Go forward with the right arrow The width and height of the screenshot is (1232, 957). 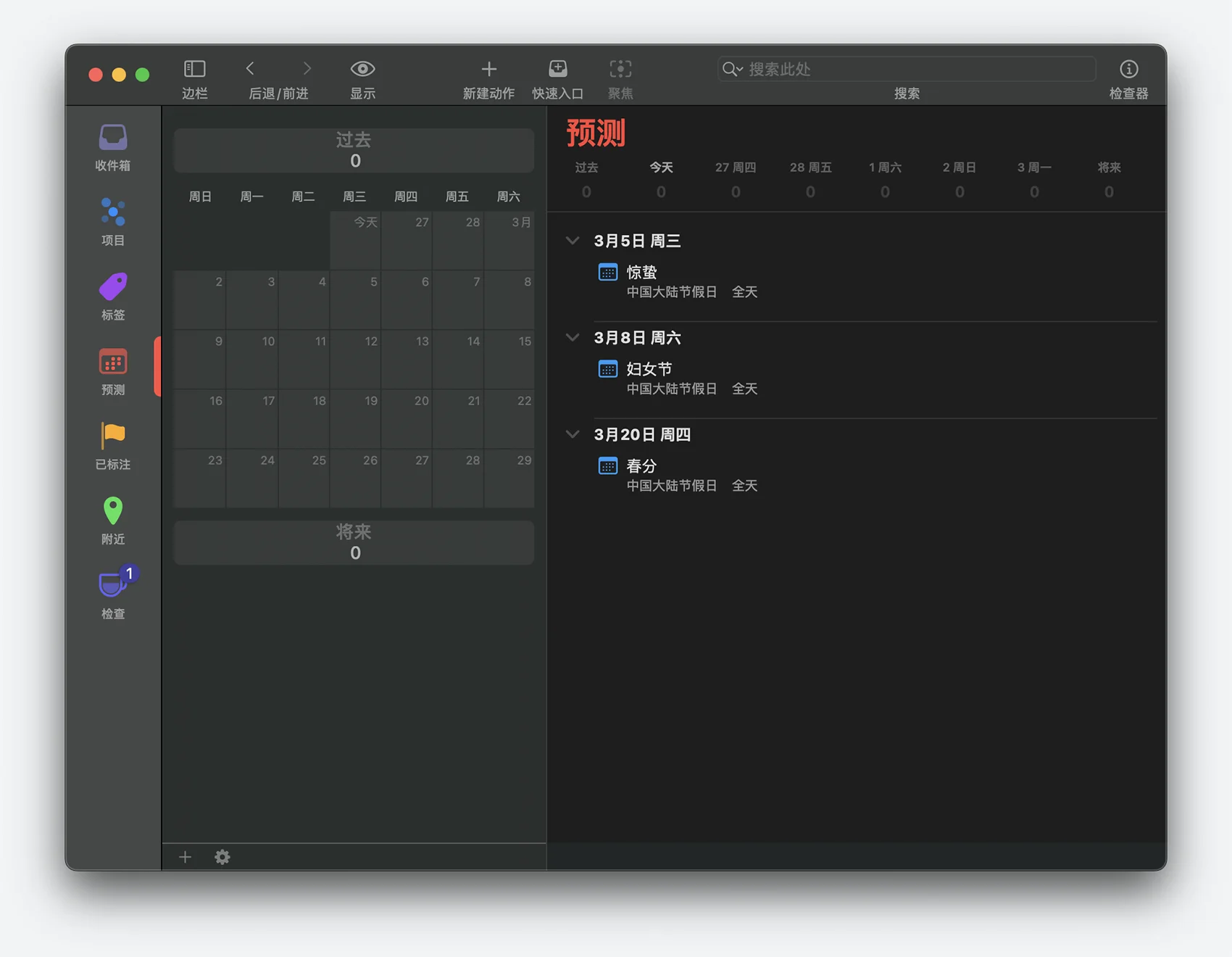click(x=307, y=69)
